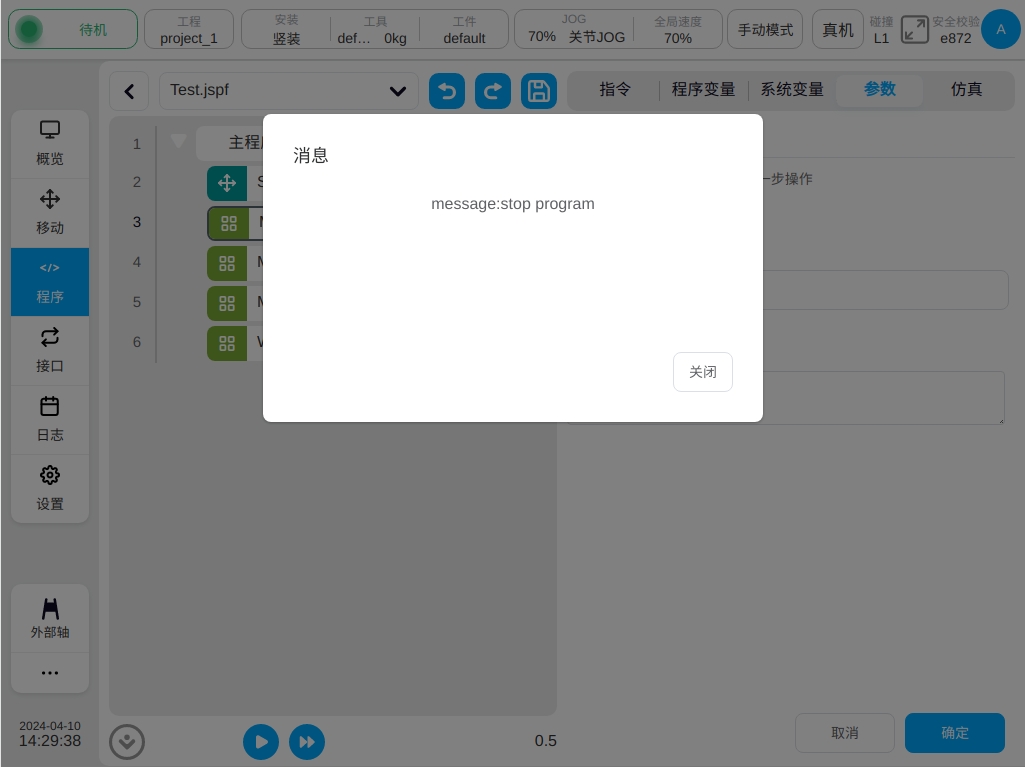Open the Log (日志) calendar page

50,419
